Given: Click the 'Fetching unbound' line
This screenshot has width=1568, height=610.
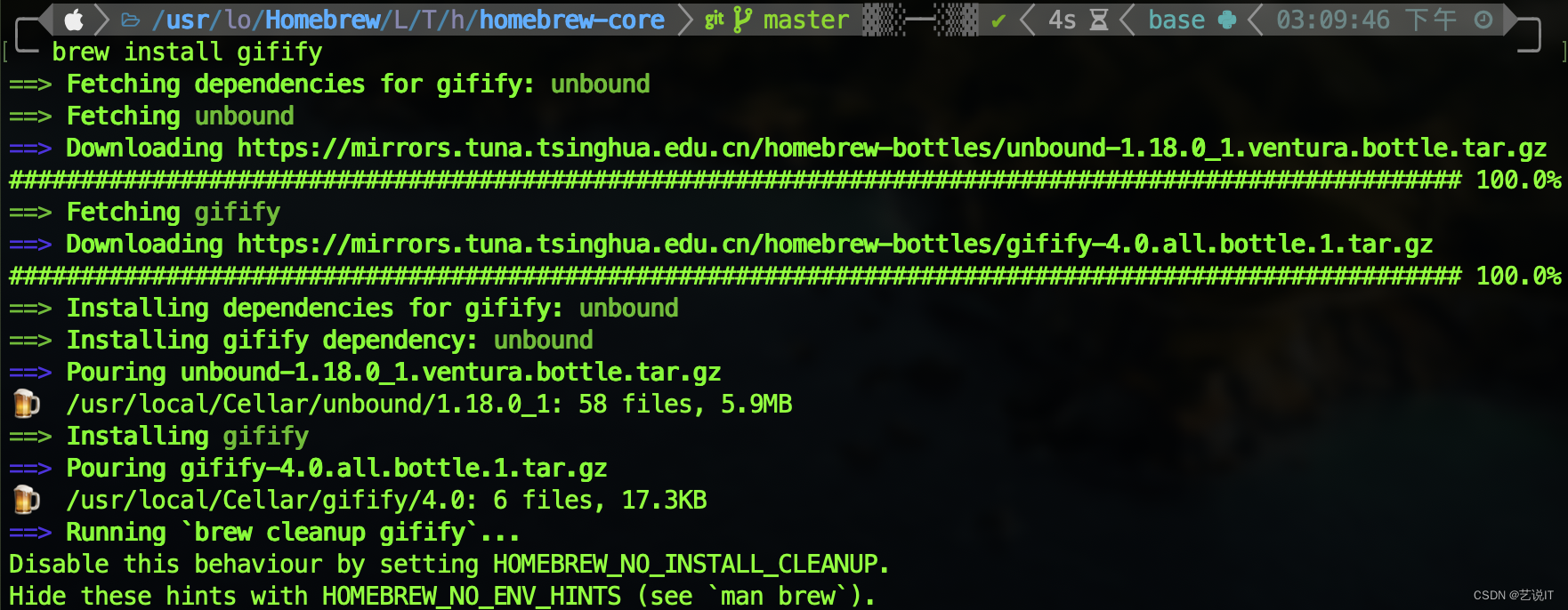Looking at the screenshot, I should pyautogui.click(x=151, y=116).
